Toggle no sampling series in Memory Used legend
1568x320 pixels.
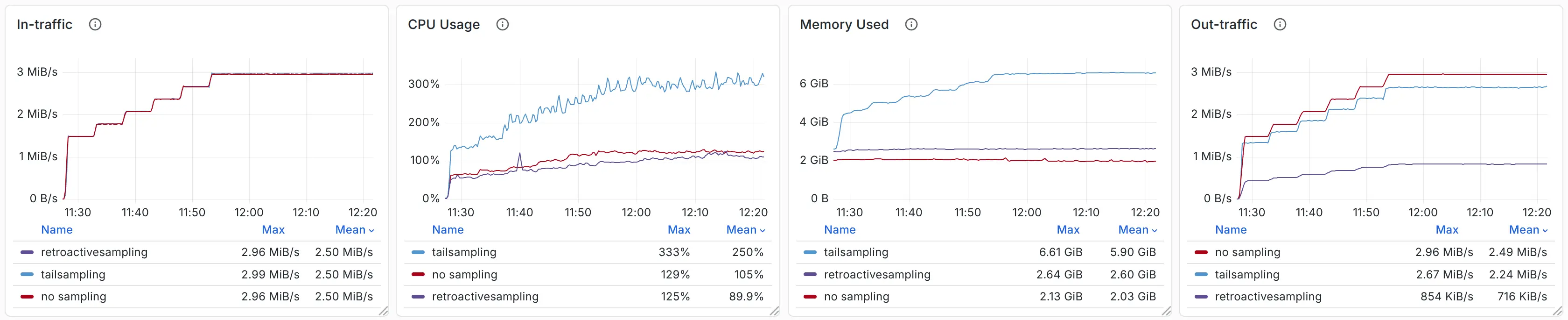(x=856, y=297)
